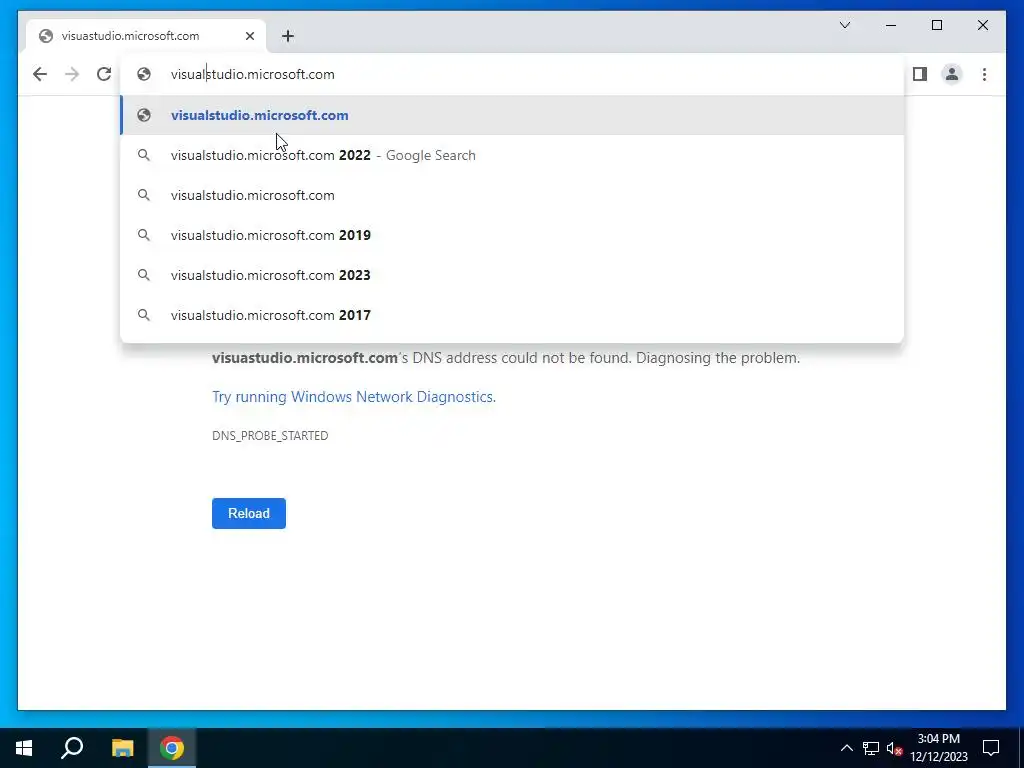This screenshot has width=1024, height=768.
Task: Open File Explorer from the taskbar
Action: point(122,748)
